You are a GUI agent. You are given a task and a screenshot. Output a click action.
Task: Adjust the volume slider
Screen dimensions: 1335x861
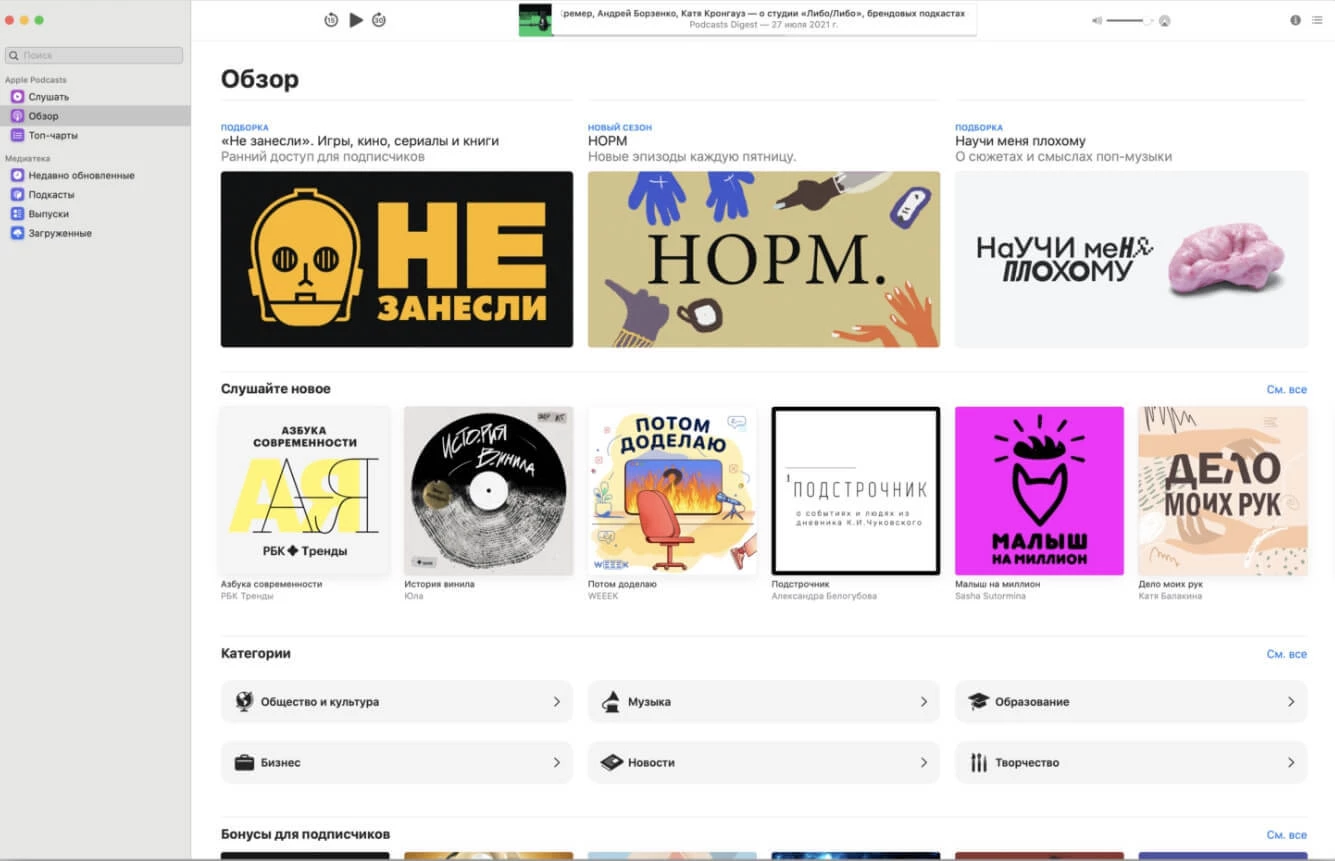[1130, 21]
